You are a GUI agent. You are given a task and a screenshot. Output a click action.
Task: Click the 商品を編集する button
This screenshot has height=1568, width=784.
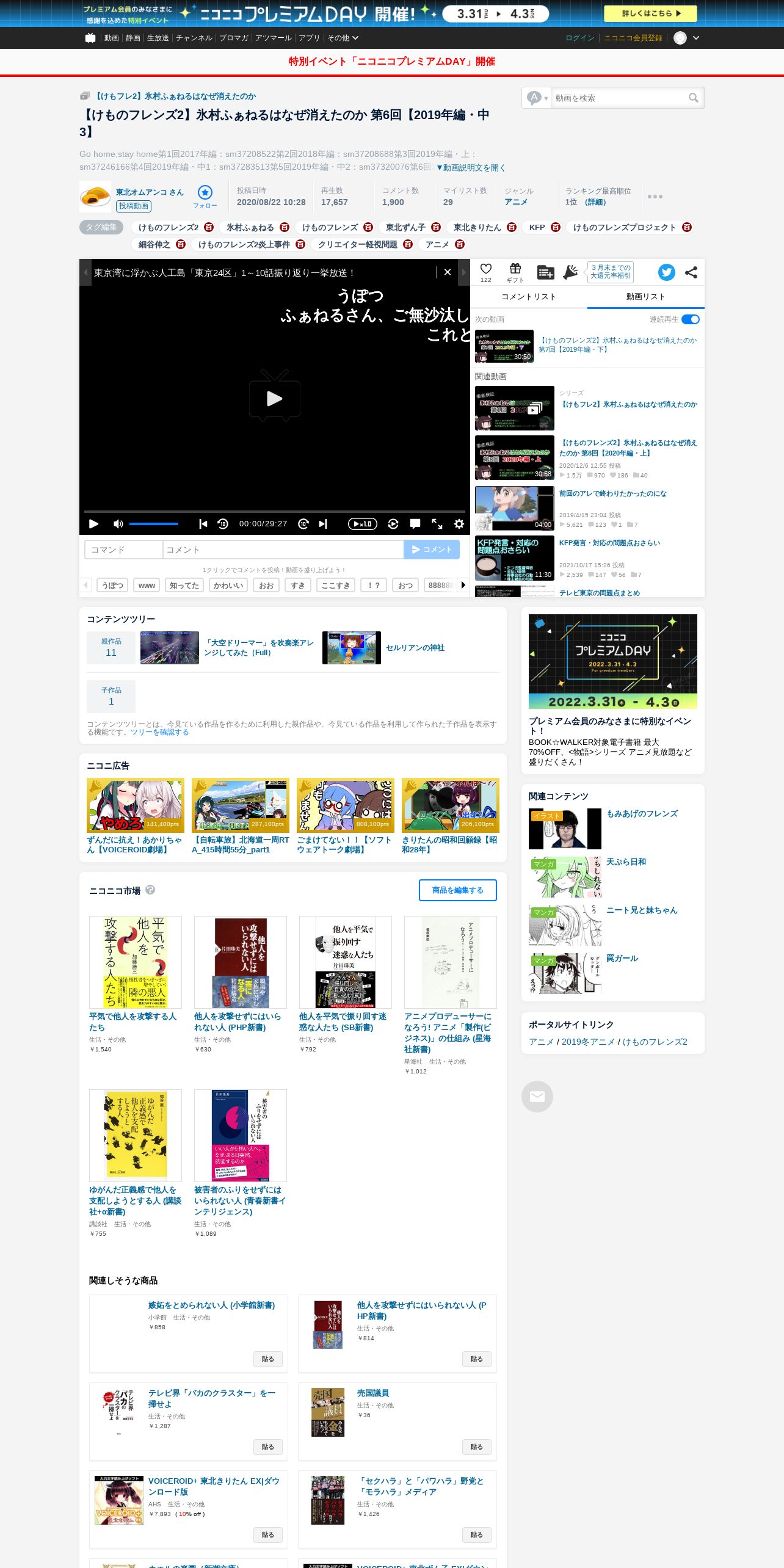458,890
